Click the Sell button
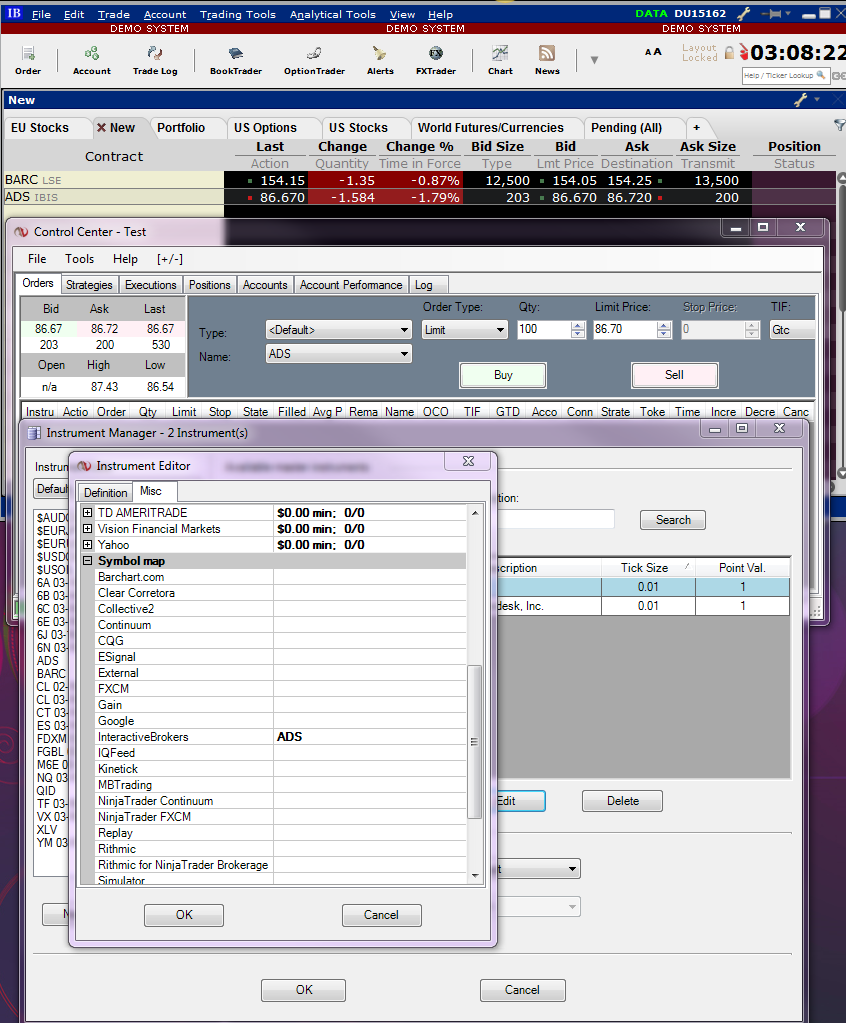Screen dimensions: 846x1023 tap(674, 375)
